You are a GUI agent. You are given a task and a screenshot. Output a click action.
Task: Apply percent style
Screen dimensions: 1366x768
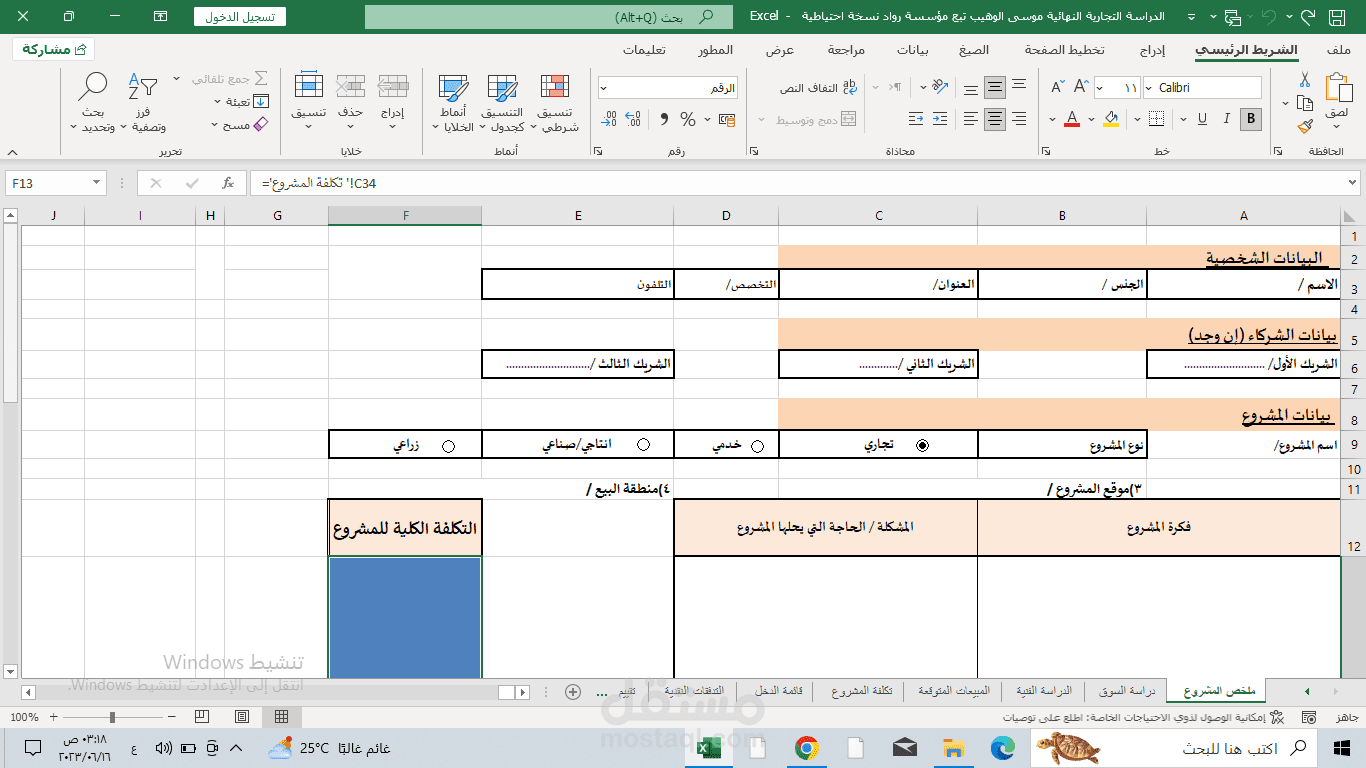(x=688, y=119)
